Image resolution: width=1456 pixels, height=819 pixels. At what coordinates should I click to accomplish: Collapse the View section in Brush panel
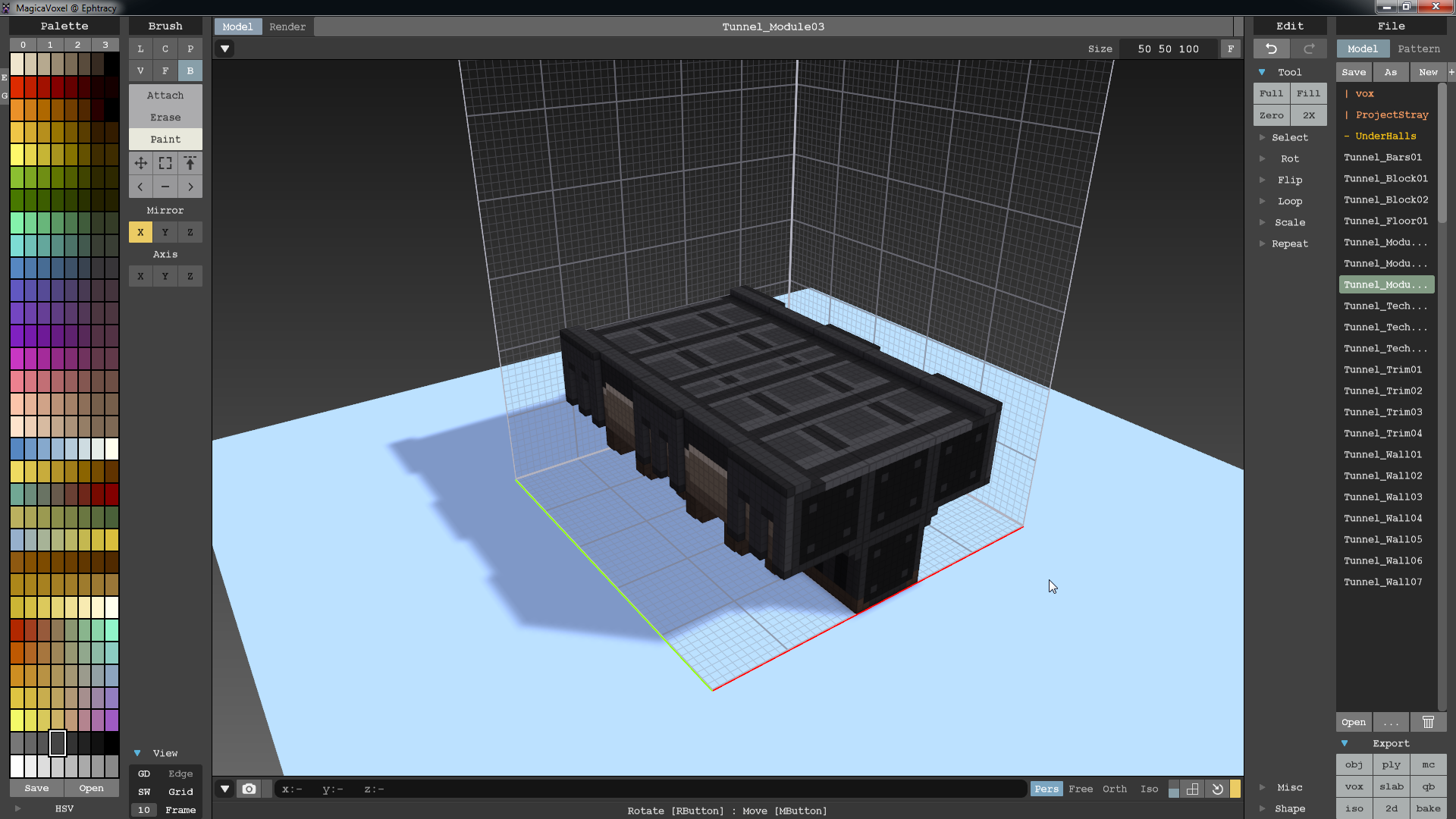pos(137,753)
